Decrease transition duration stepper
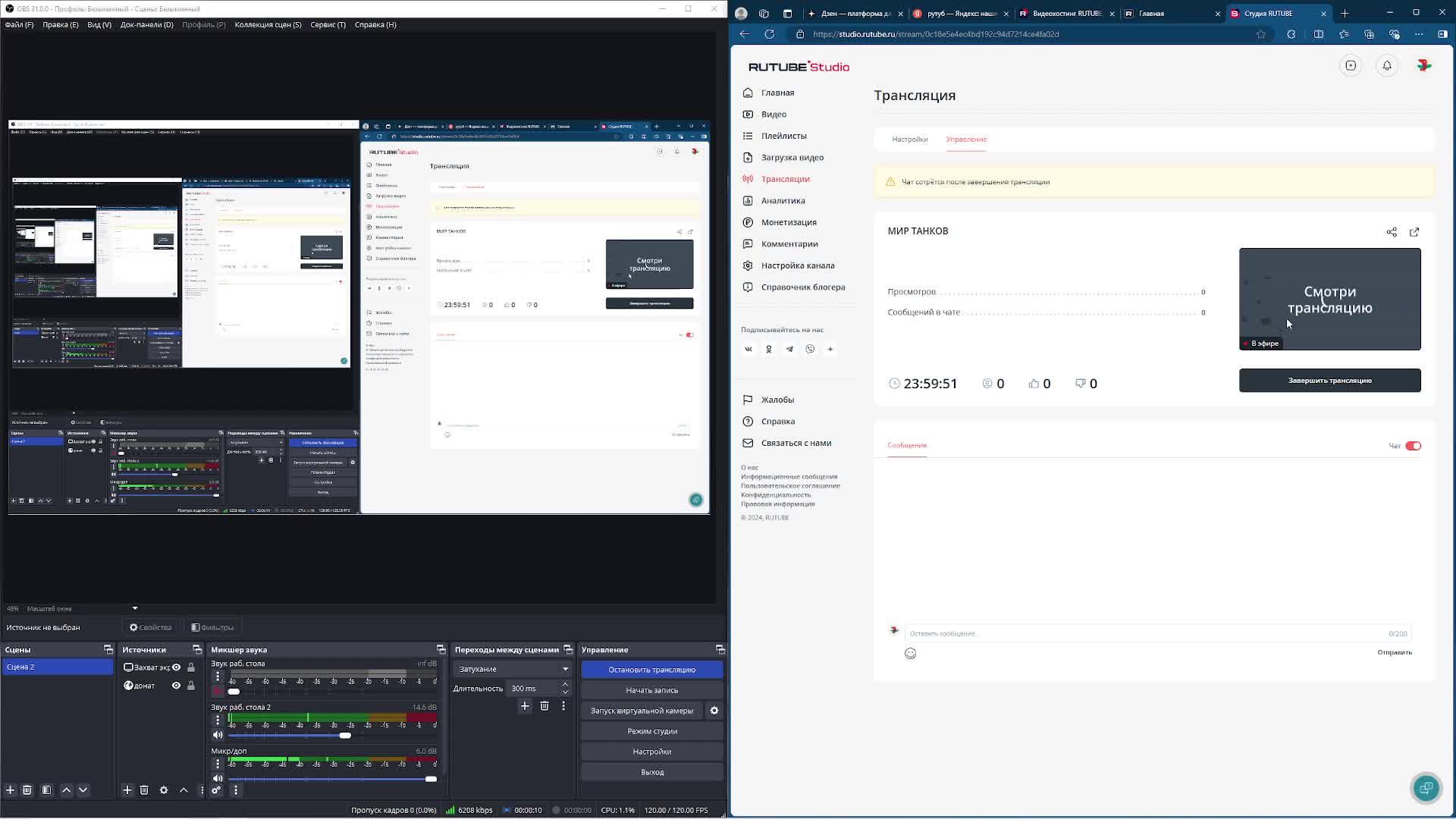 tap(565, 692)
